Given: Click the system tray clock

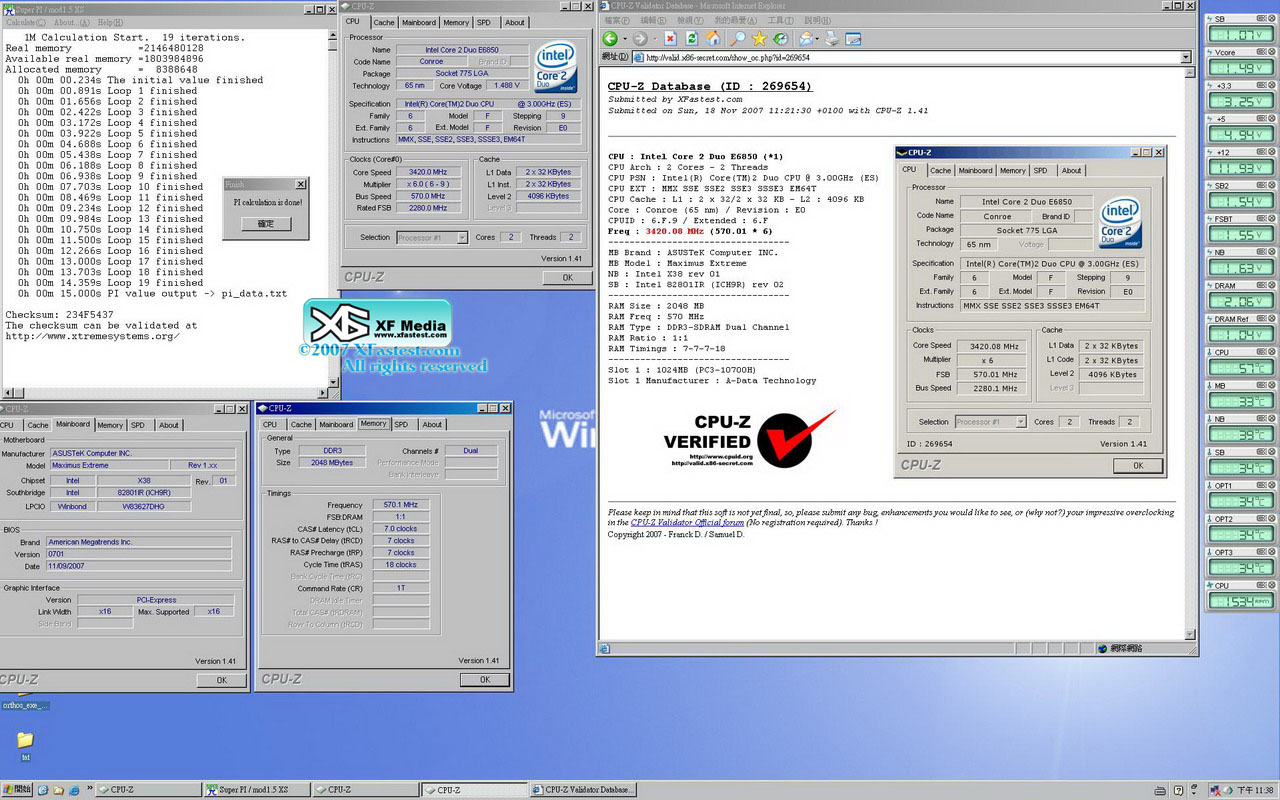Looking at the screenshot, I should tap(1255, 790).
